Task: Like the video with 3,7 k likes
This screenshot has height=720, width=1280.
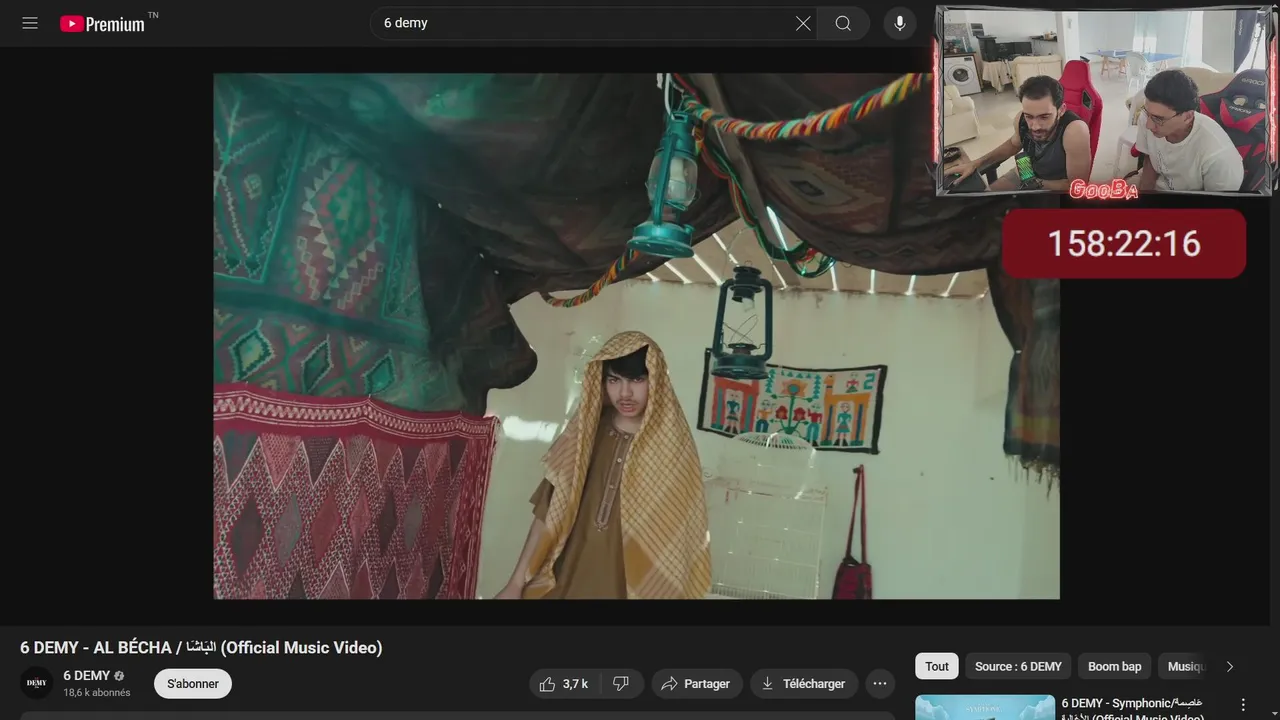Action: 563,684
